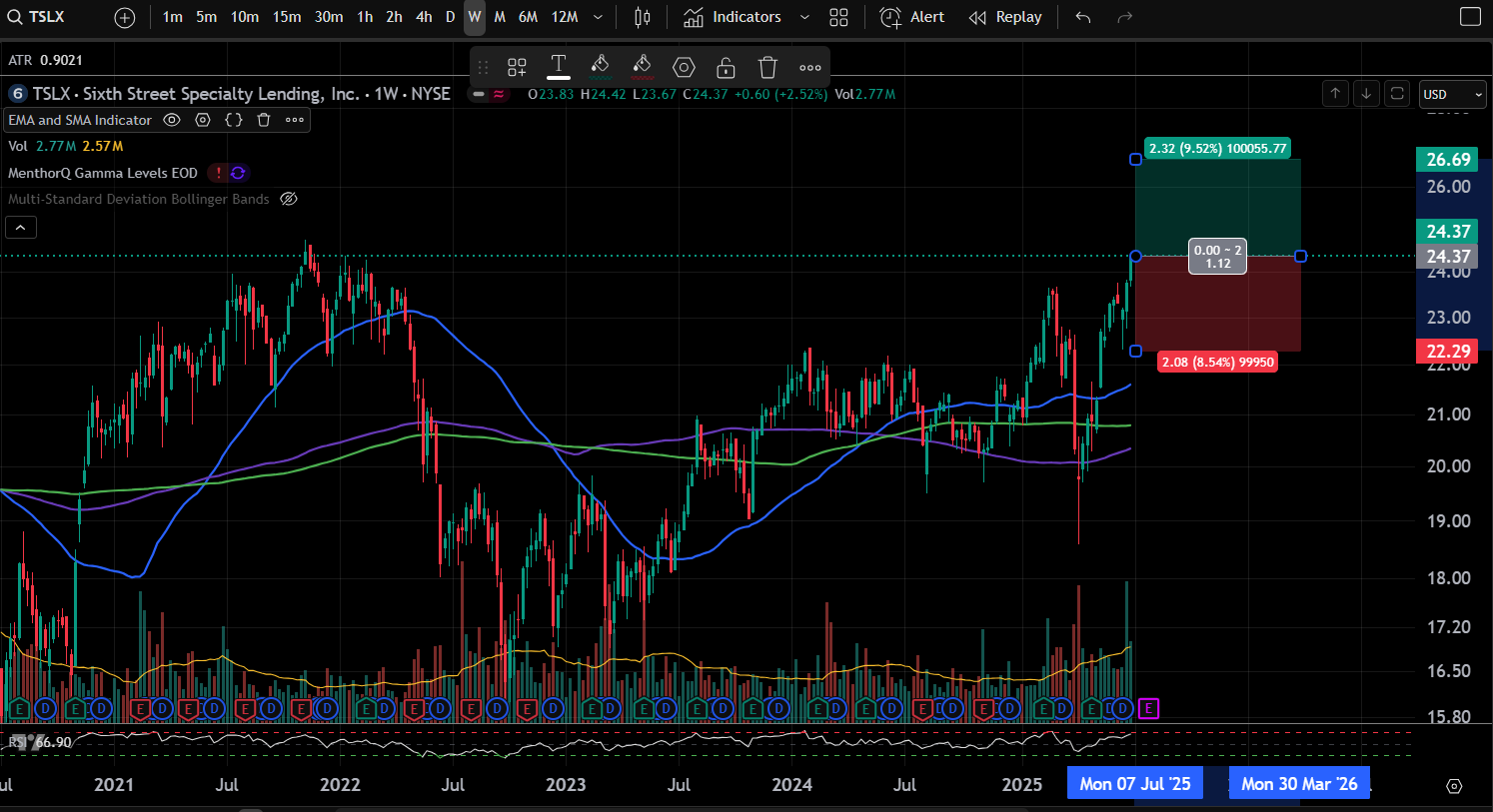Click the ATR 0.9021 indicator legend
Screen dimensions: 1493x812
tap(46, 60)
